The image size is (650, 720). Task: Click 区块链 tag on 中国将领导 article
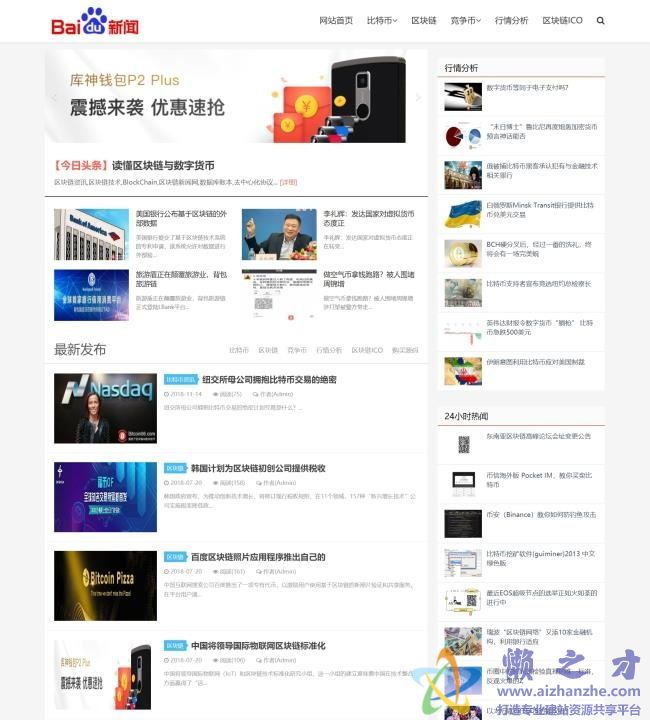pyautogui.click(x=175, y=646)
